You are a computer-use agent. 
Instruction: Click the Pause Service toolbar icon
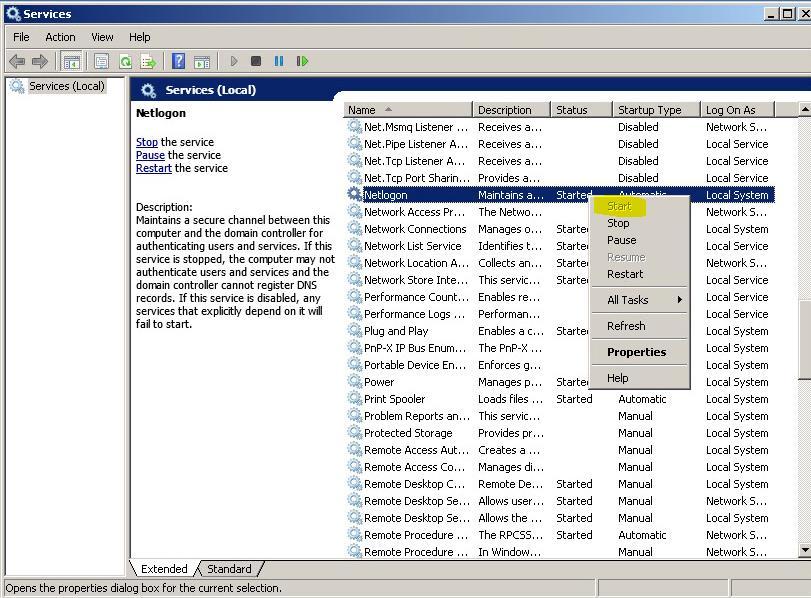pyautogui.click(x=279, y=62)
